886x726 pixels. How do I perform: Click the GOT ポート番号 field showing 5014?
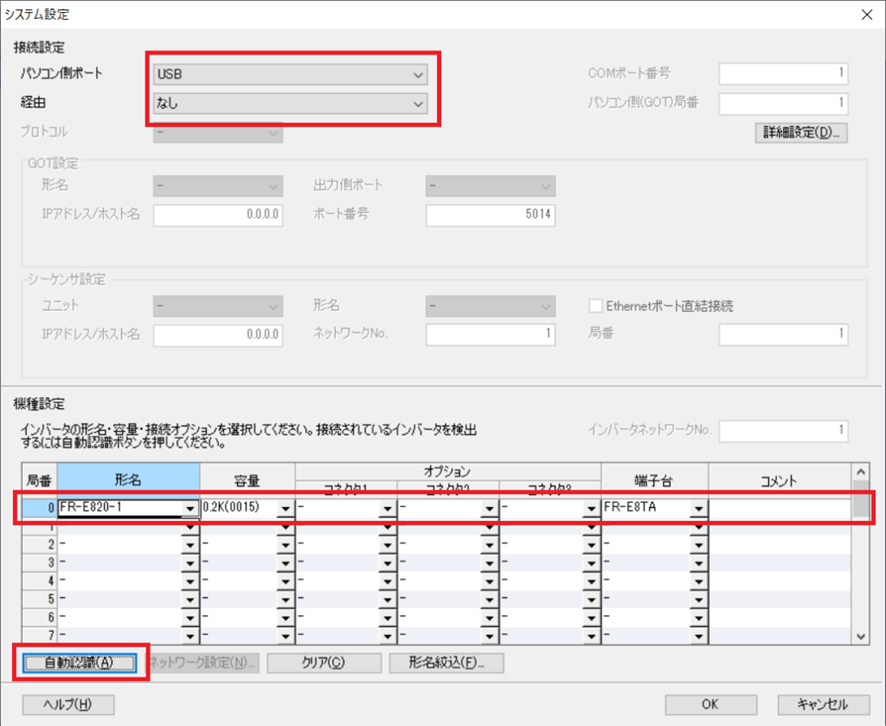point(490,215)
